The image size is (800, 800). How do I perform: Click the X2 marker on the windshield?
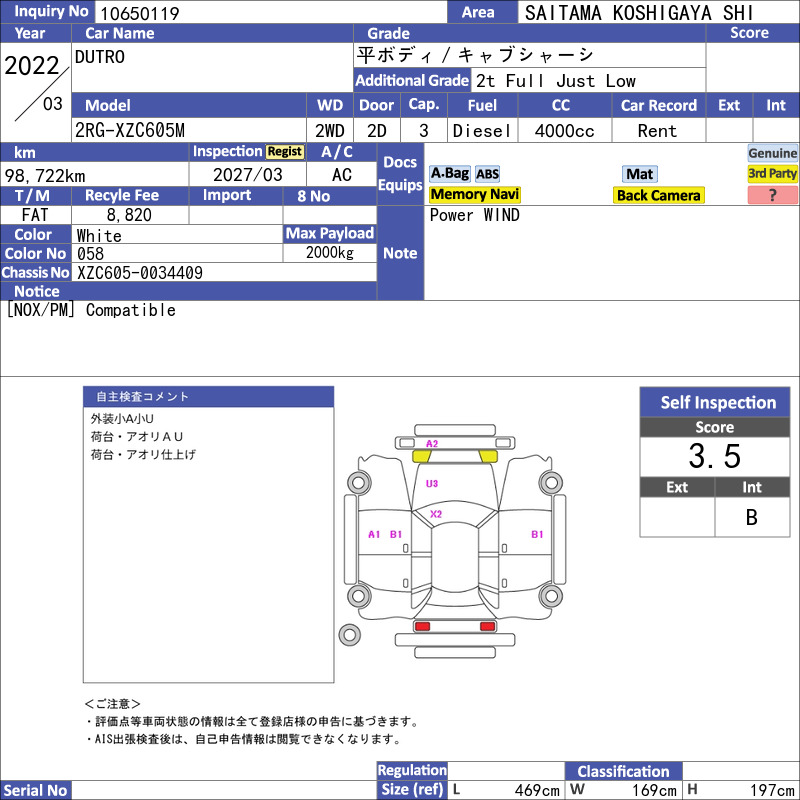(436, 514)
